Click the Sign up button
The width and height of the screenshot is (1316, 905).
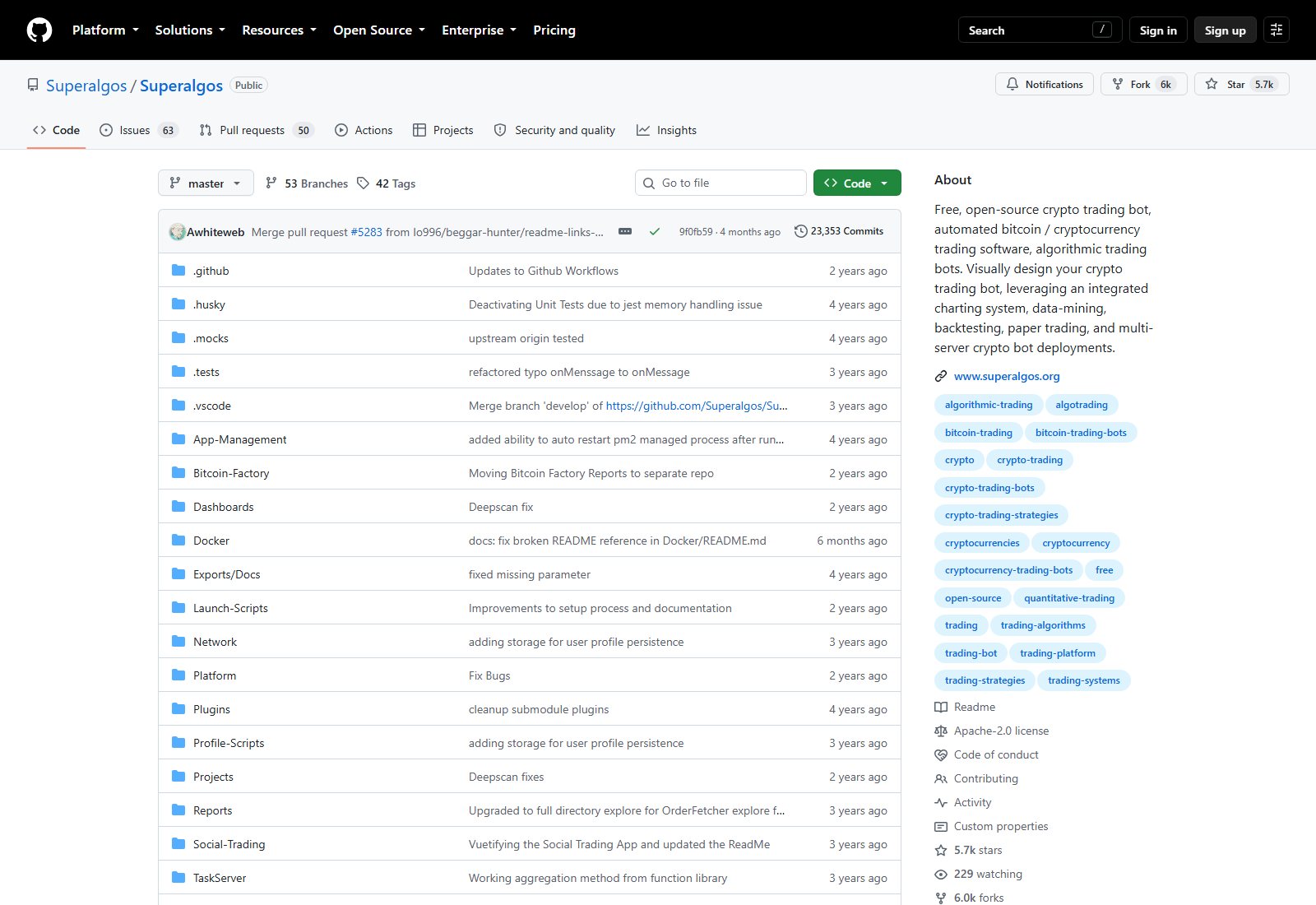[1226, 30]
